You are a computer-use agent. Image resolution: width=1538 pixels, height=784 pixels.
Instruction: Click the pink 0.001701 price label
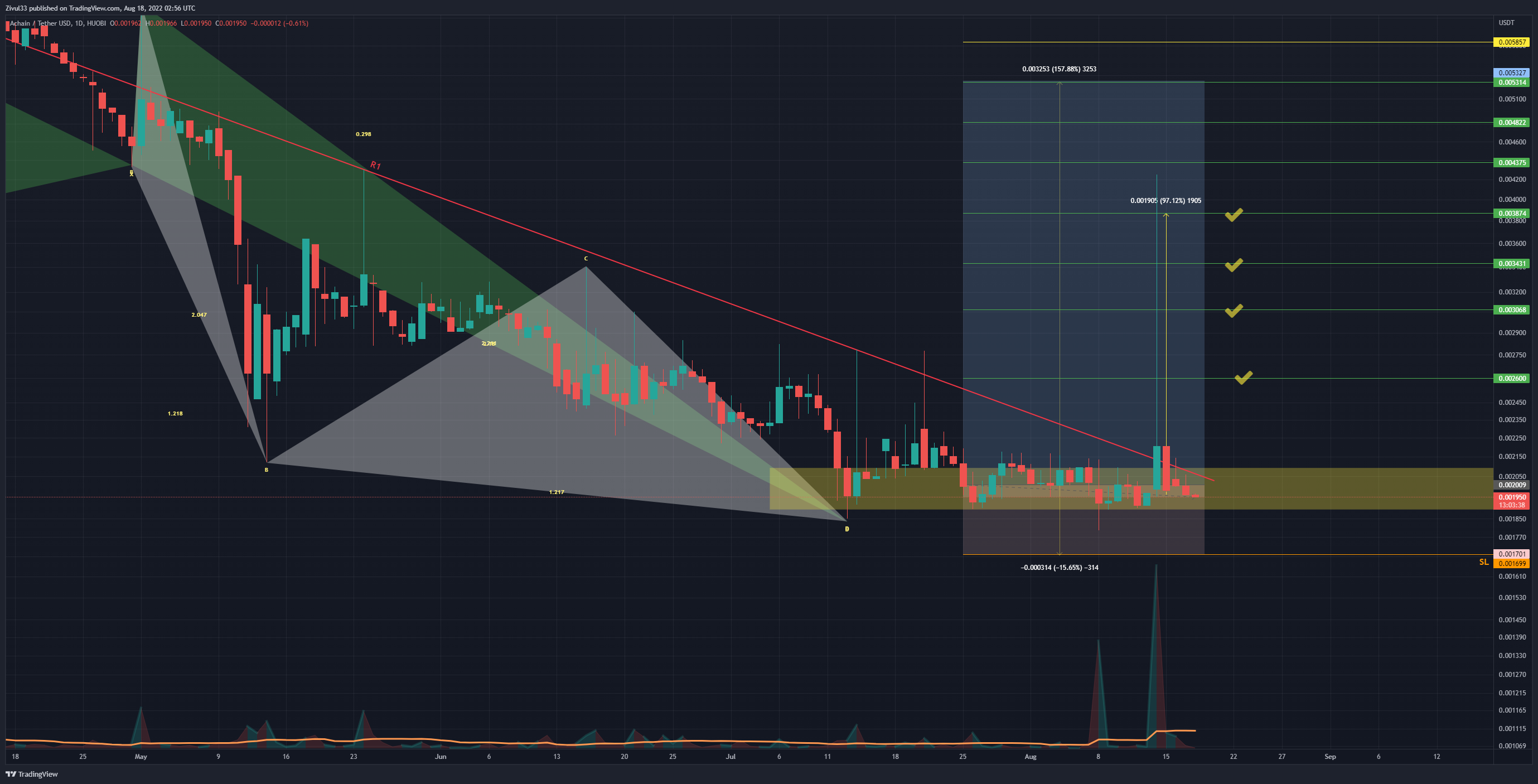click(1513, 554)
